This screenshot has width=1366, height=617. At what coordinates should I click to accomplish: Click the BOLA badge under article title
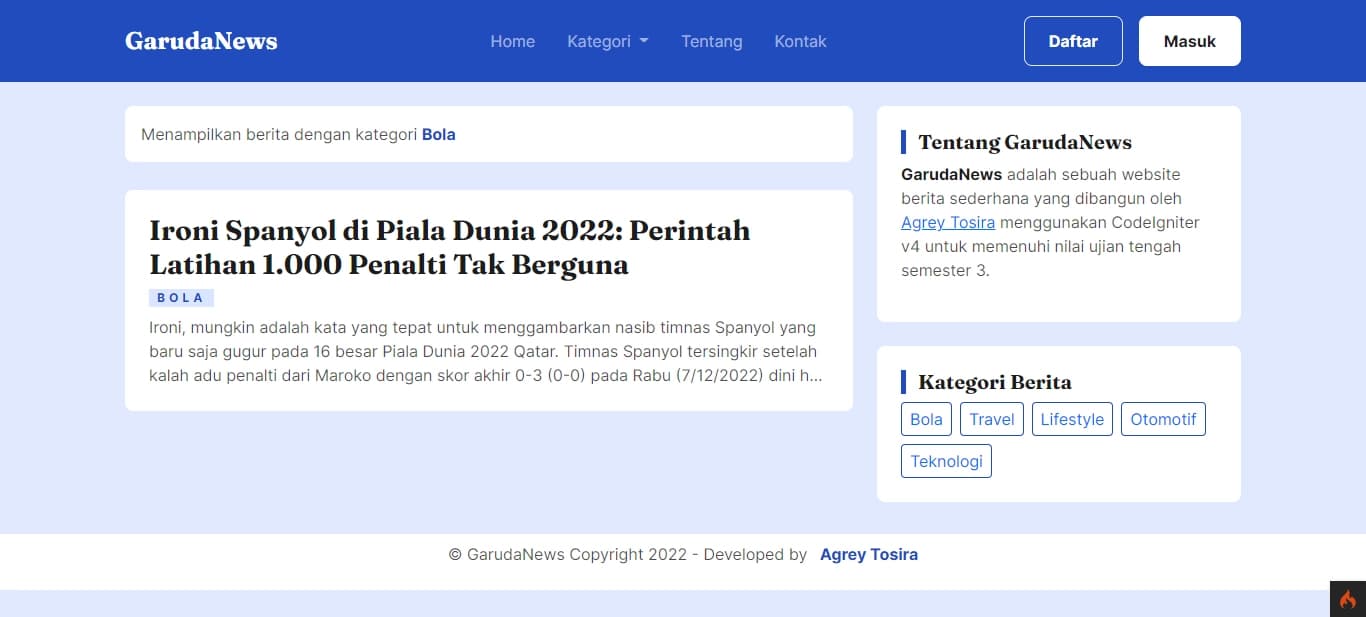(x=181, y=298)
